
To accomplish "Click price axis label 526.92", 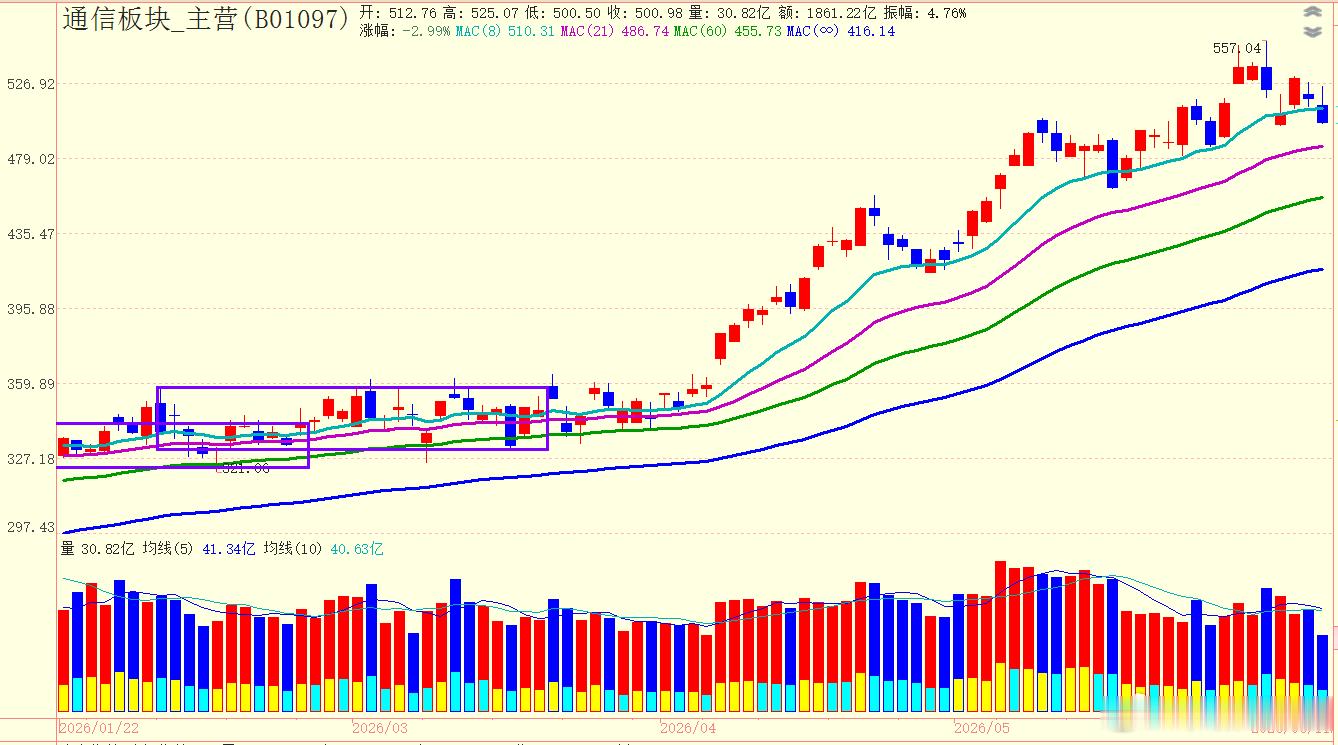I will (31, 84).
